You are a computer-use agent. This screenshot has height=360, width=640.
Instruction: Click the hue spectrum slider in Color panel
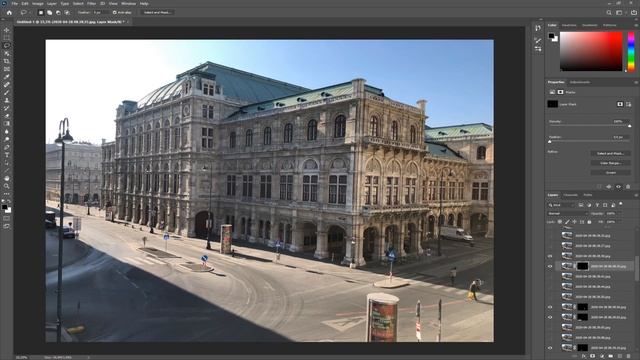pyautogui.click(x=631, y=51)
